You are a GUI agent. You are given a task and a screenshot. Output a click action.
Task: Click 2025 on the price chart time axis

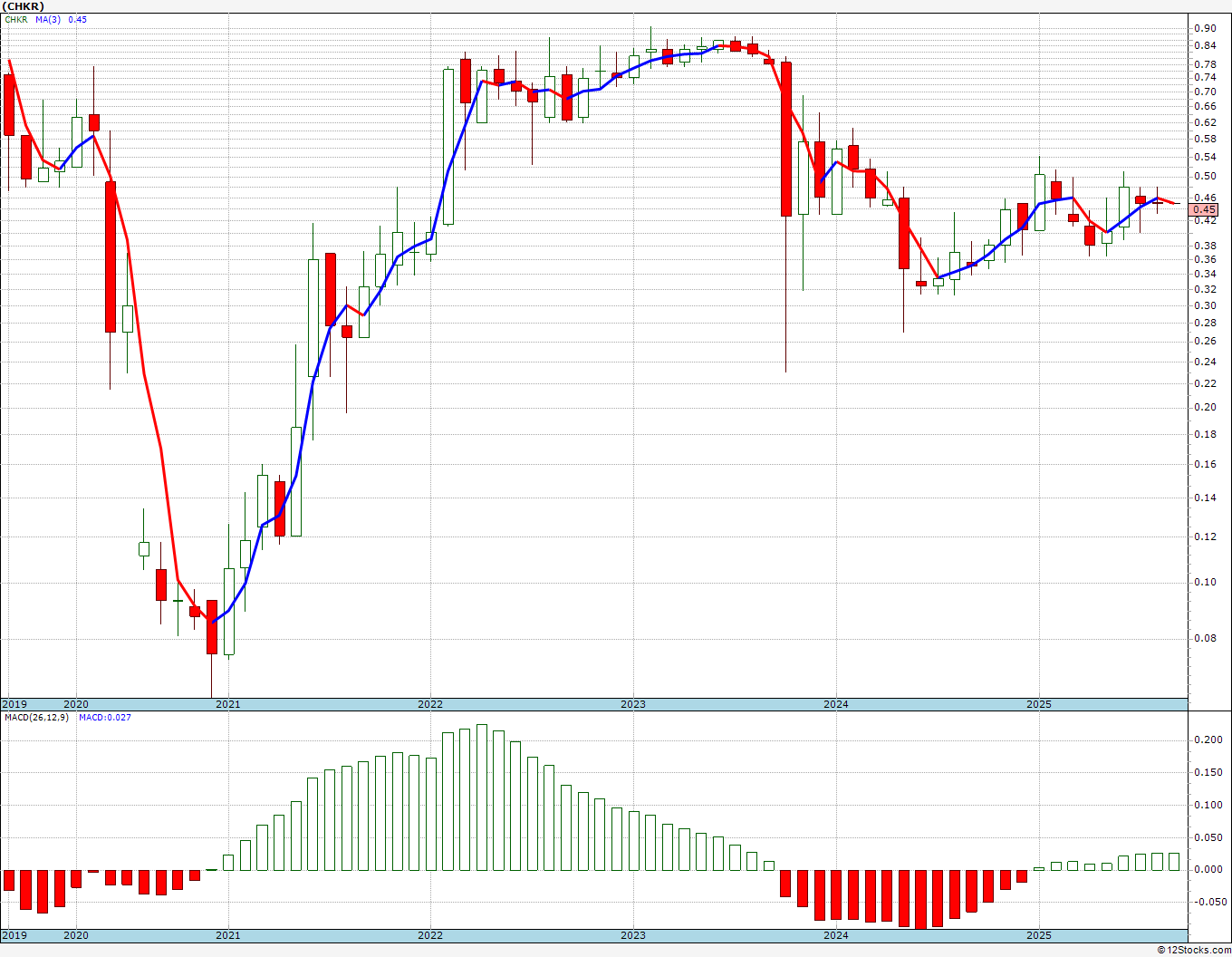coord(1038,704)
